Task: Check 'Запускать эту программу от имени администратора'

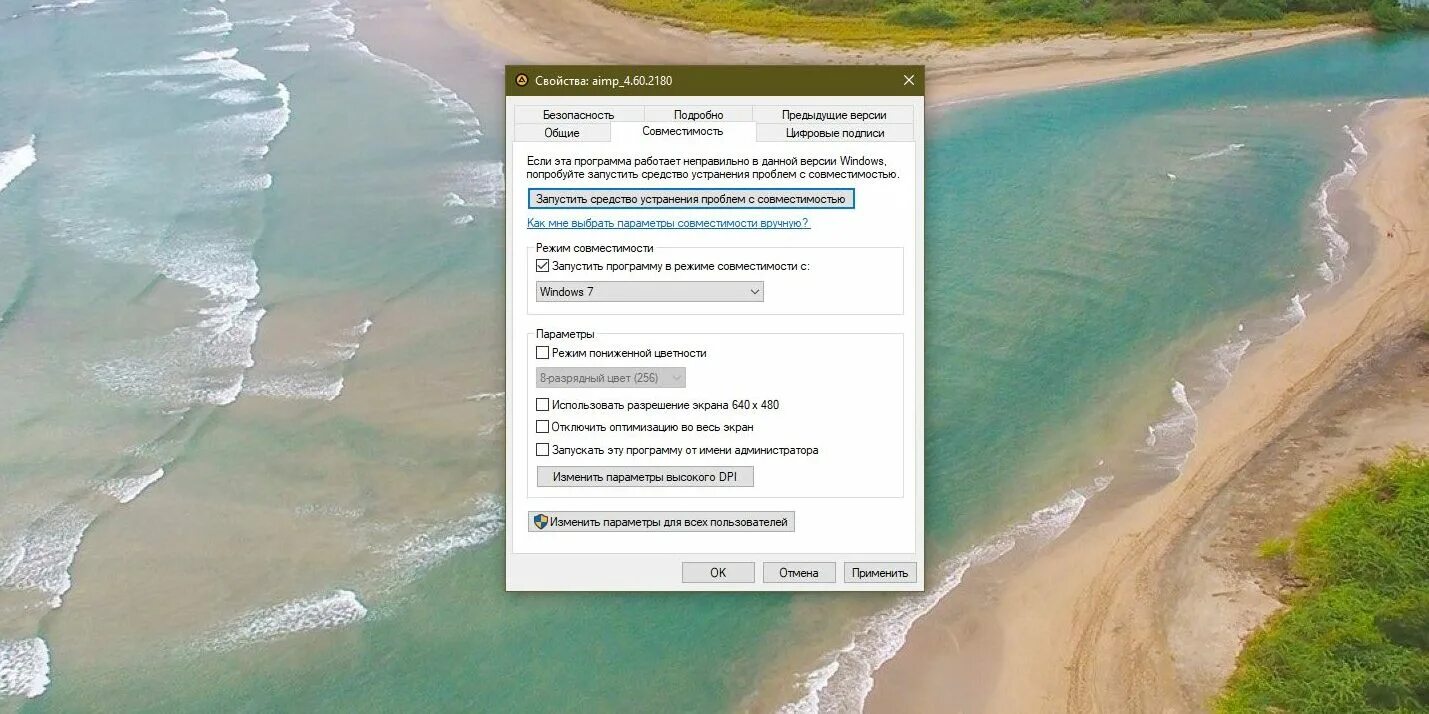Action: [543, 450]
